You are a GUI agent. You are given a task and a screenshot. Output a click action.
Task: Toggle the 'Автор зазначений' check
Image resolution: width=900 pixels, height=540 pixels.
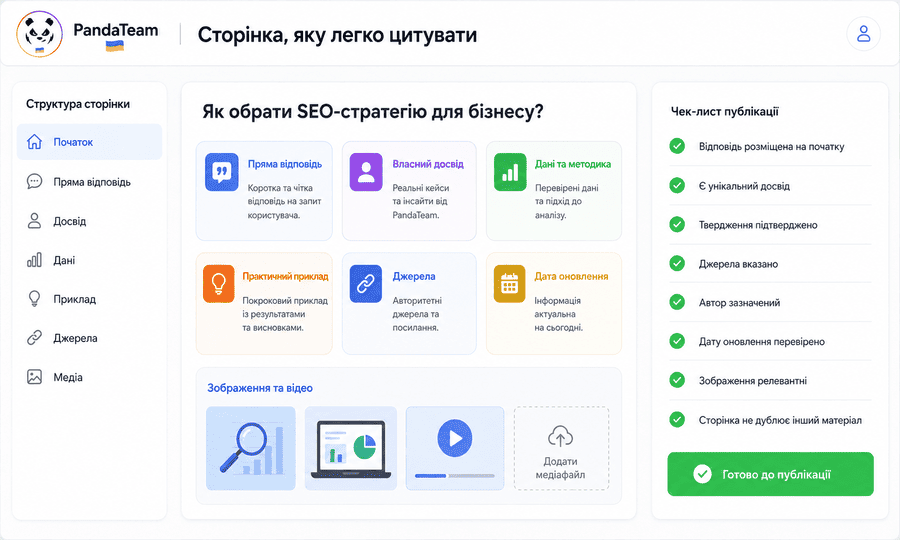677,302
